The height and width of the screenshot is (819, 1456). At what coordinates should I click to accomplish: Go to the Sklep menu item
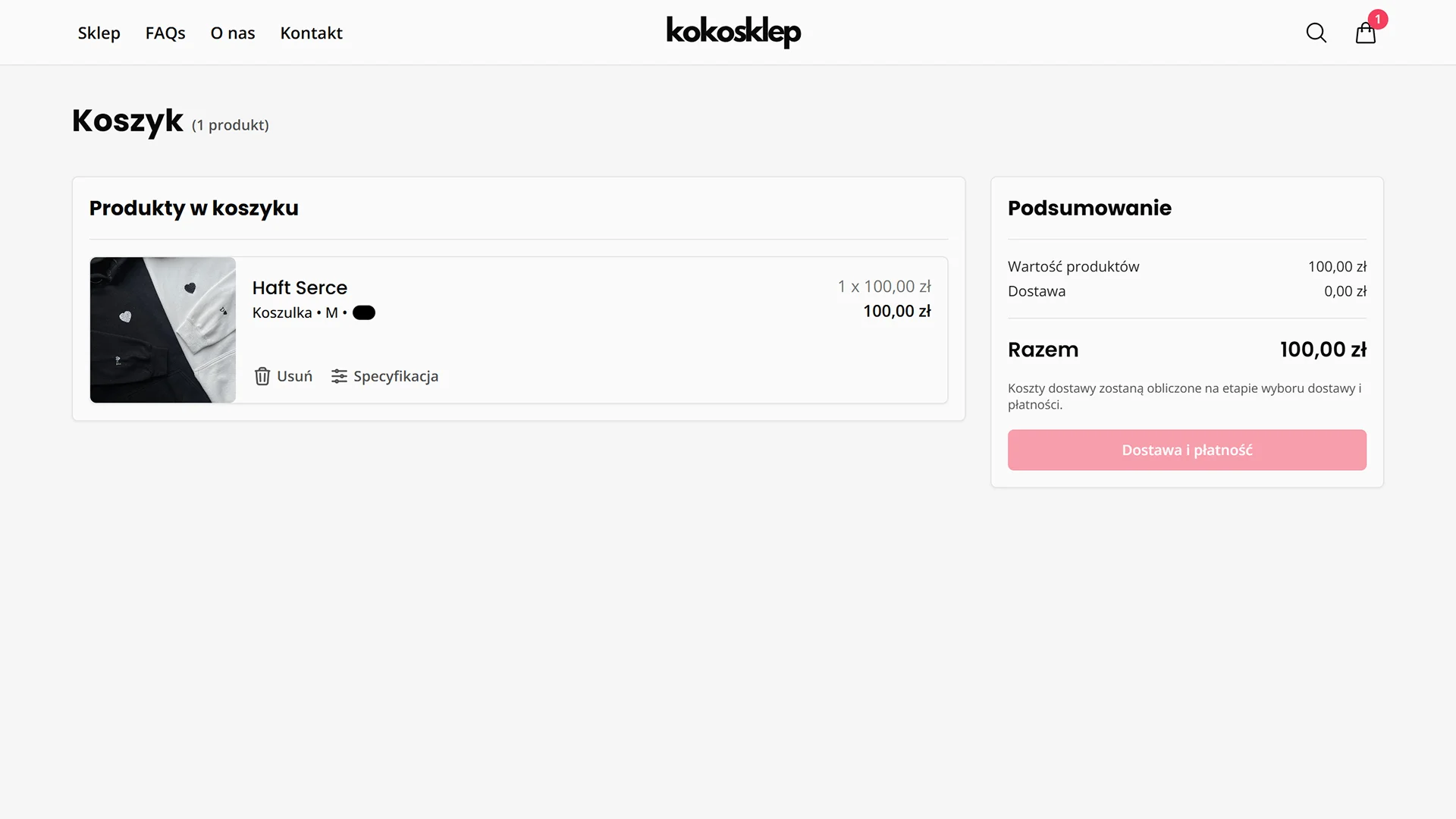(x=99, y=33)
